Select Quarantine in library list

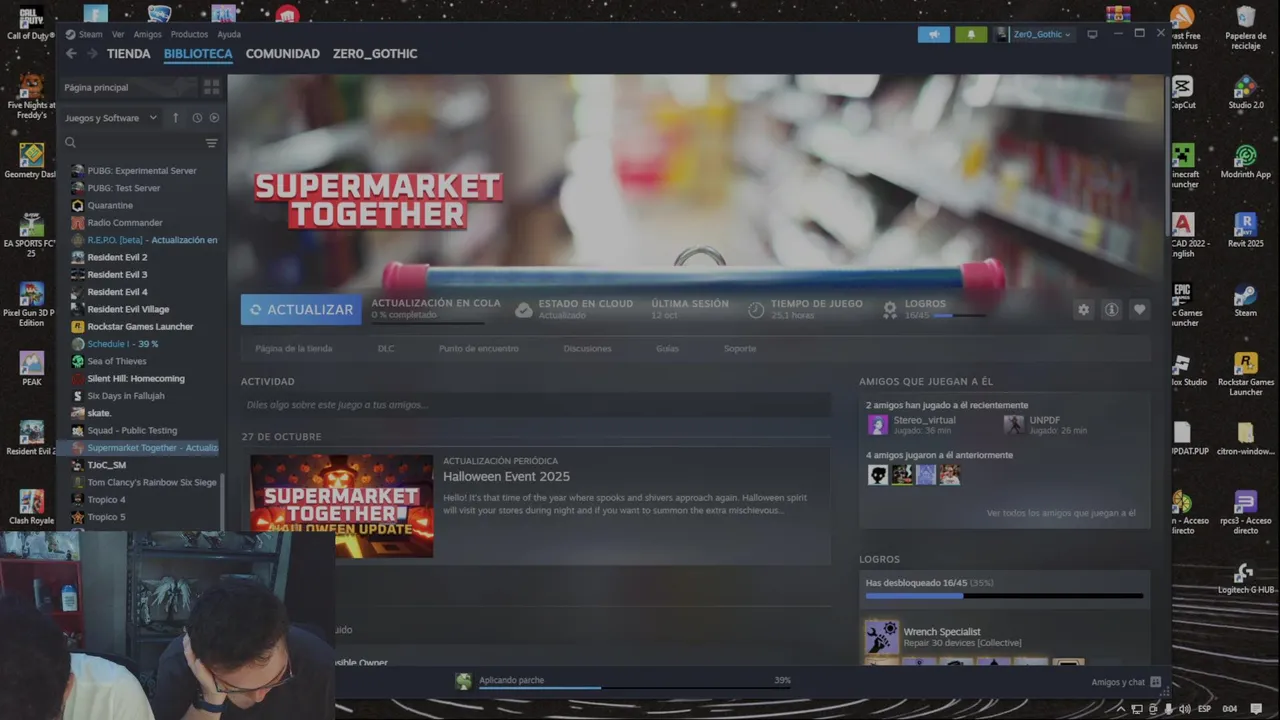(x=109, y=205)
